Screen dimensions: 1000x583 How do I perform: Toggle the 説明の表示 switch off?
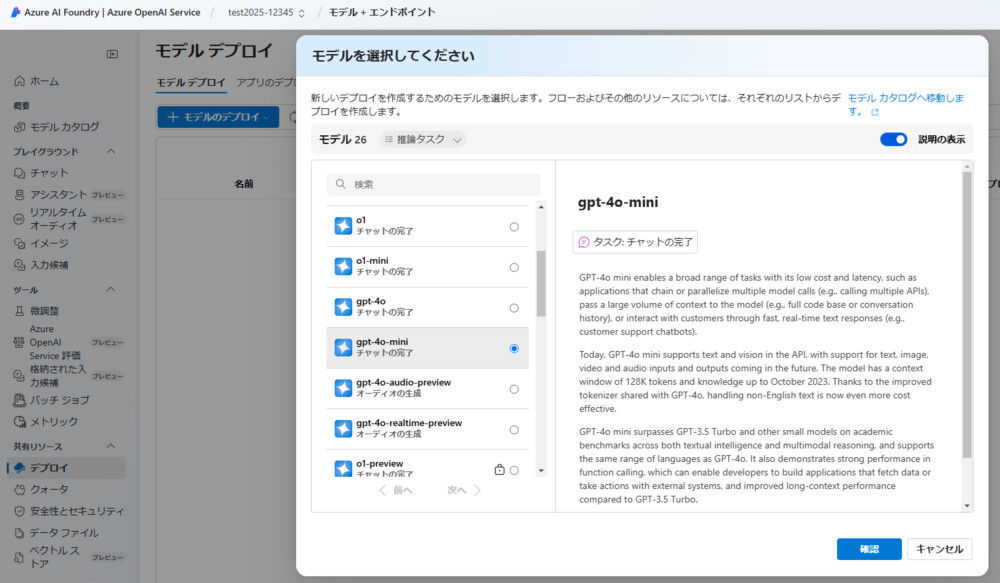click(893, 139)
